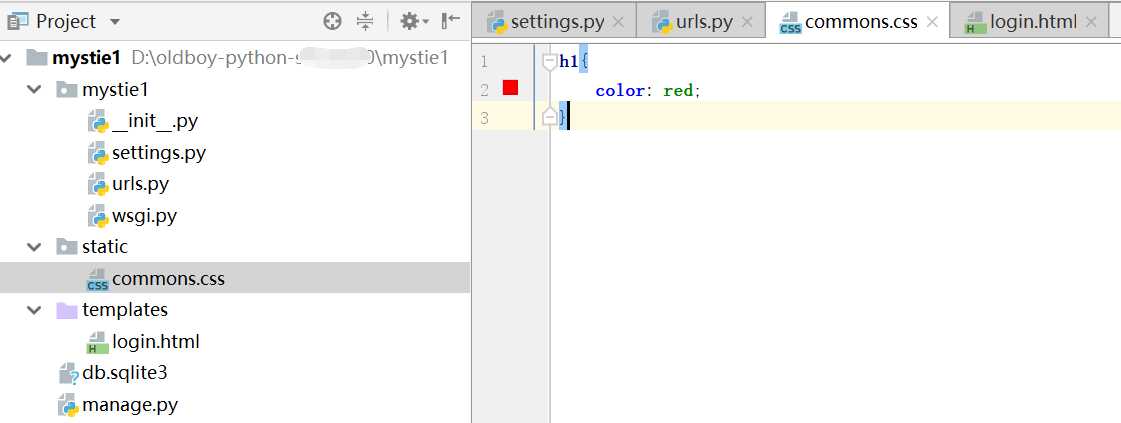The height and width of the screenshot is (423, 1121).
Task: Click the Python icon beside manage.py
Action: coord(69,405)
